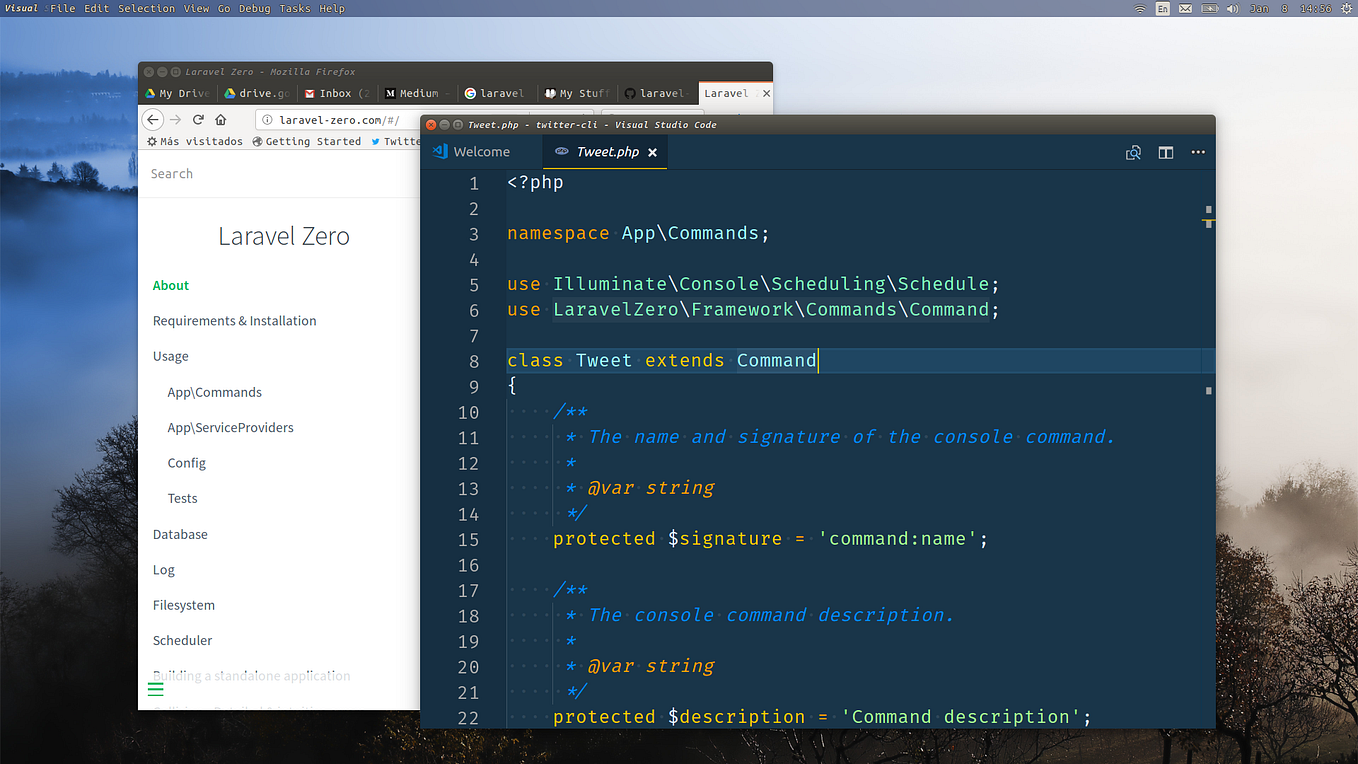Open the file preview icon in VS Code
Viewport: 1358px width, 764px height.
click(x=1134, y=152)
